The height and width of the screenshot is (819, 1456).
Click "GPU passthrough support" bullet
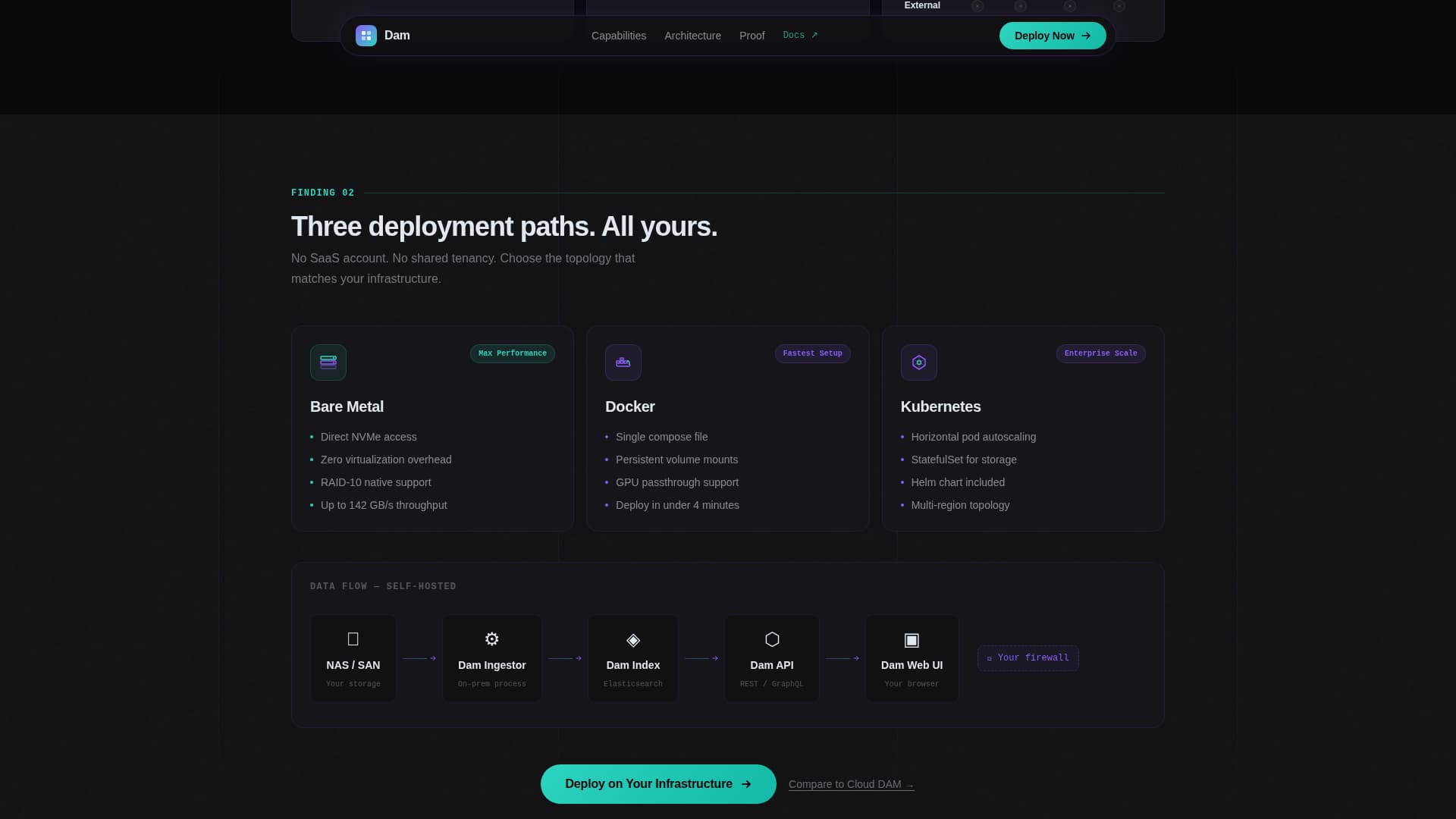(677, 482)
